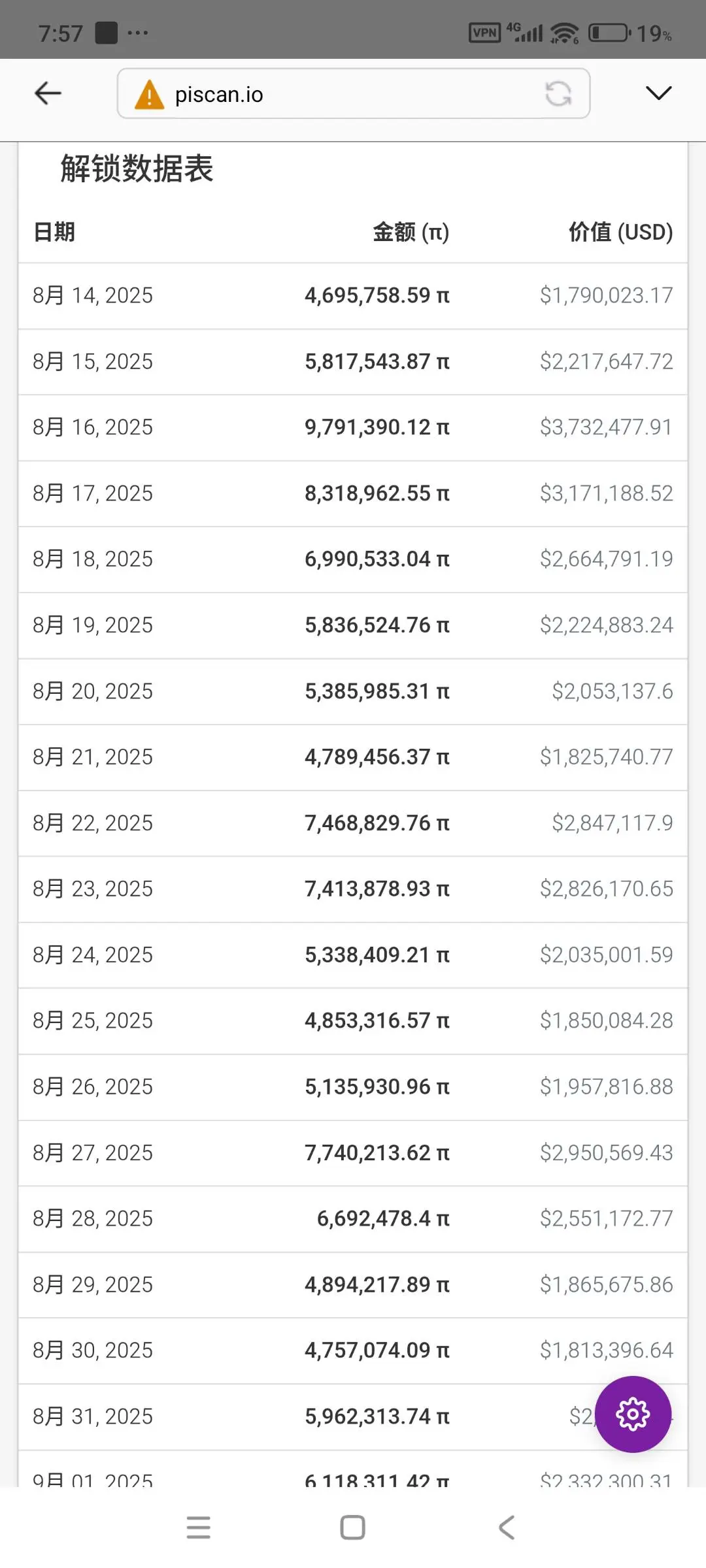Tap the Android recent apps menu icon
706x1568 pixels.
point(198,1527)
